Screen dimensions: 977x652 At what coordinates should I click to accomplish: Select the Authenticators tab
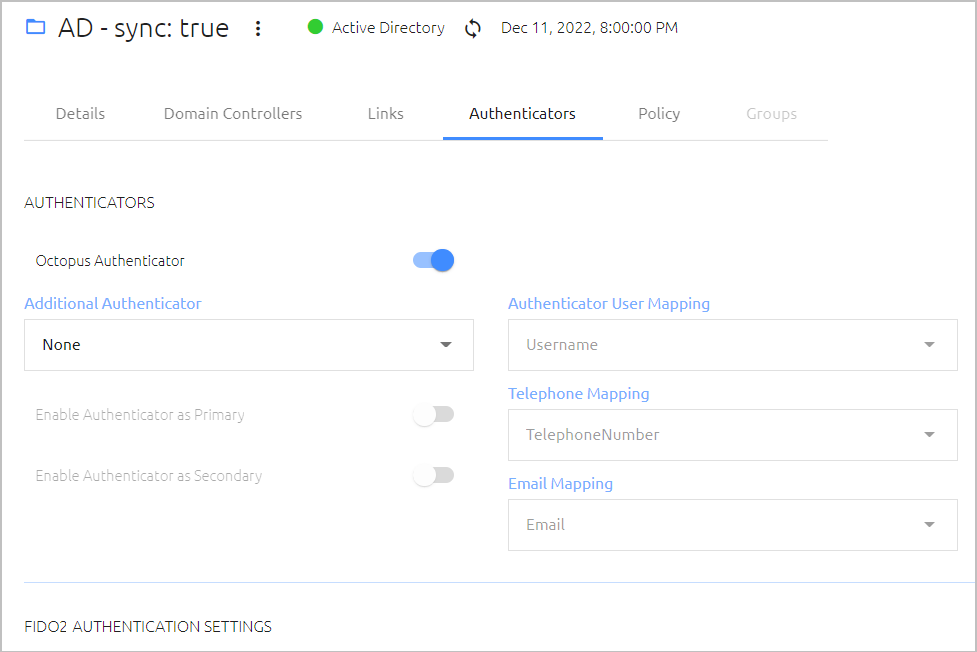coord(522,113)
